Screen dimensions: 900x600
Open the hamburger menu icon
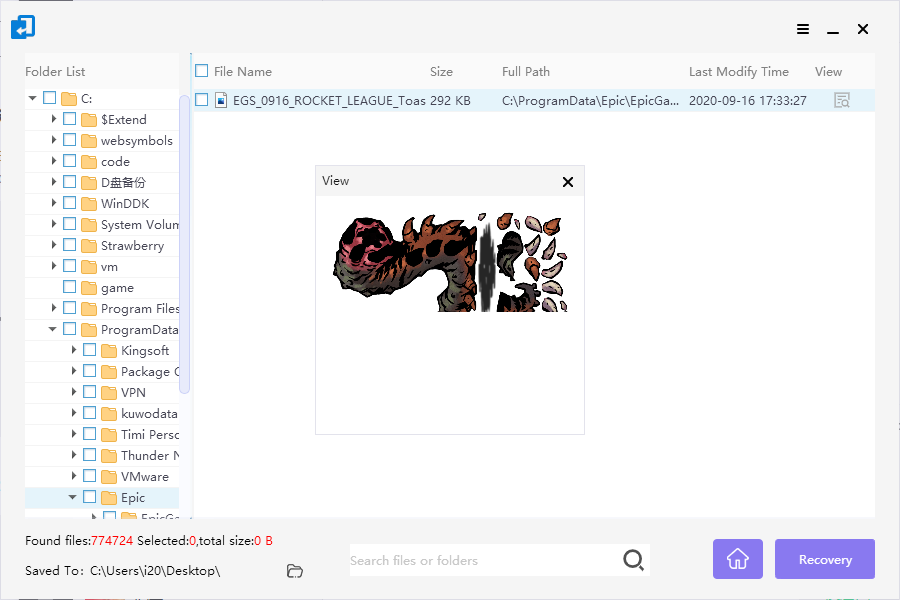(x=803, y=29)
